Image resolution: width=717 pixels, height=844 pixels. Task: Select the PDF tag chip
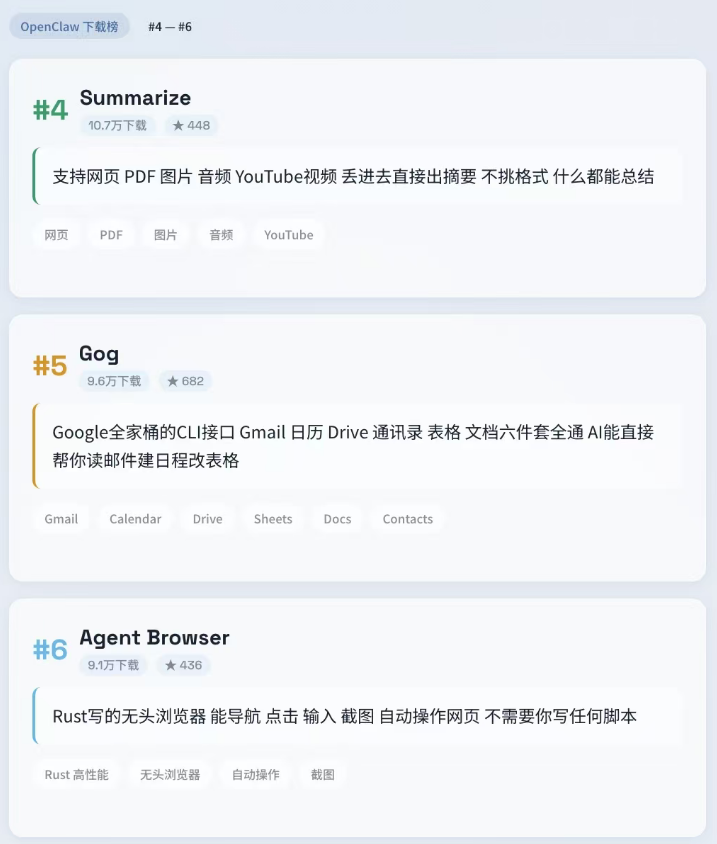pyautogui.click(x=111, y=235)
